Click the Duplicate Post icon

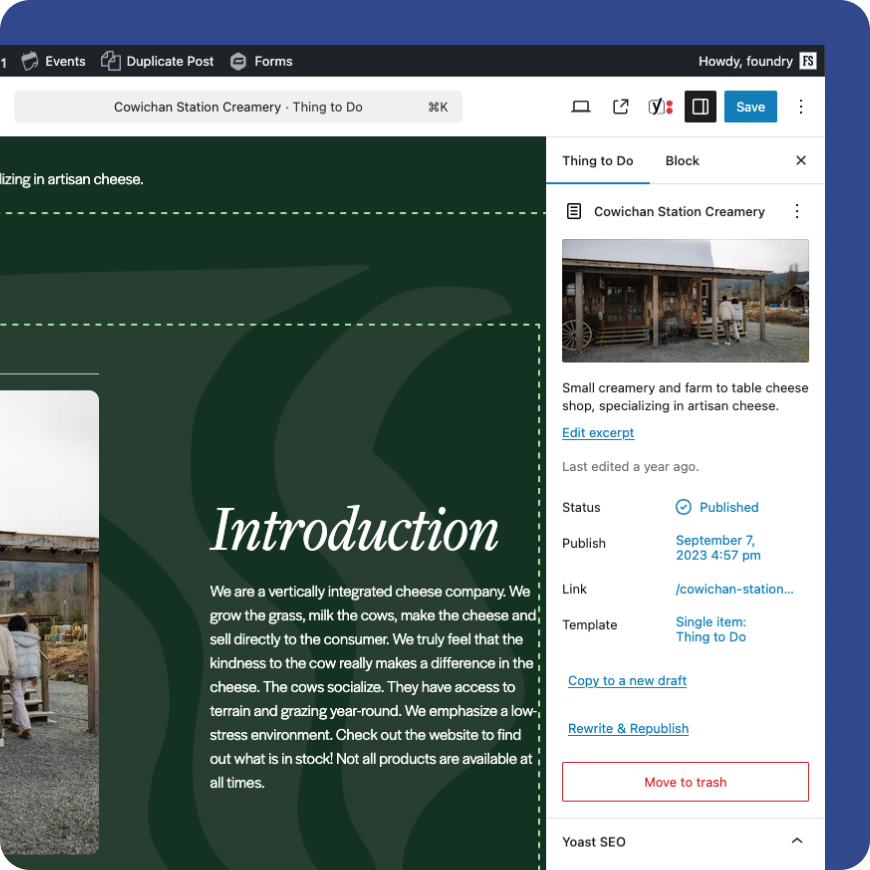[110, 61]
